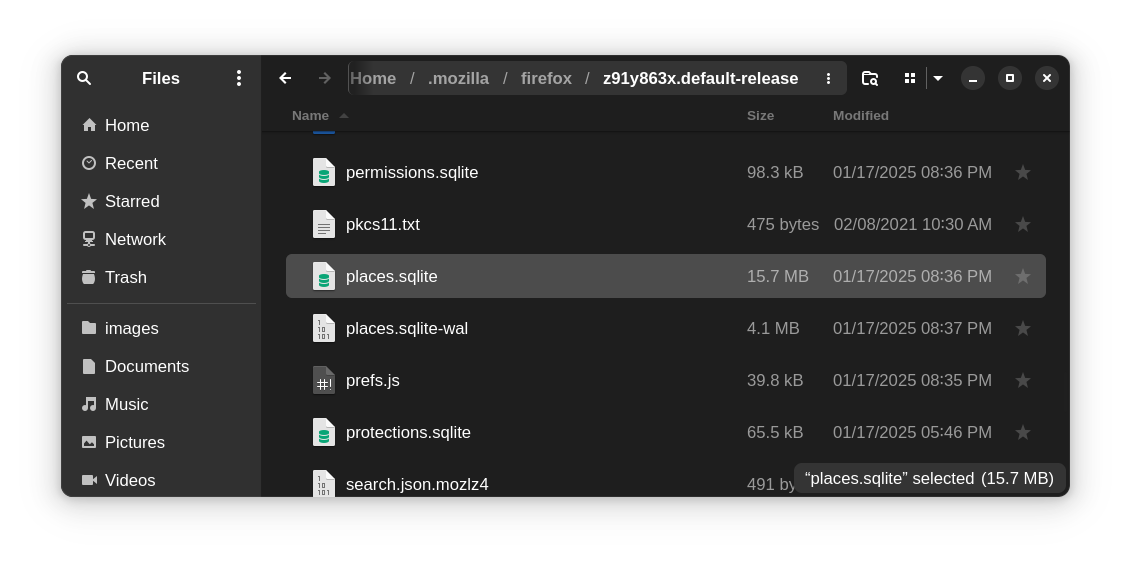1131x564 pixels.
Task: Star the prefs.js file
Action: point(1022,380)
